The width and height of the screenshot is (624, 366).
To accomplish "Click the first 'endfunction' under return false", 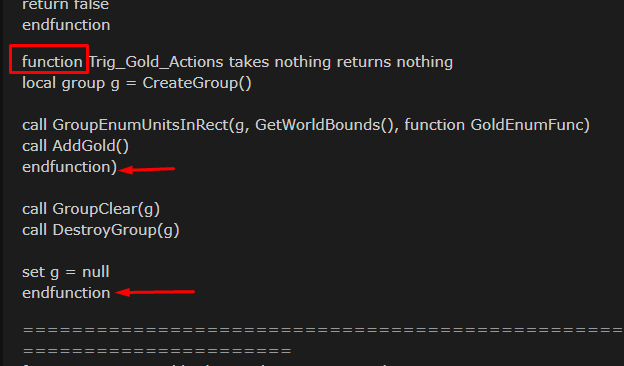I will (66, 25).
